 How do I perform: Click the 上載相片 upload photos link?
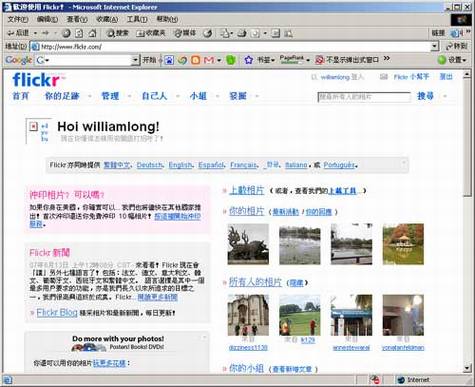(x=247, y=191)
